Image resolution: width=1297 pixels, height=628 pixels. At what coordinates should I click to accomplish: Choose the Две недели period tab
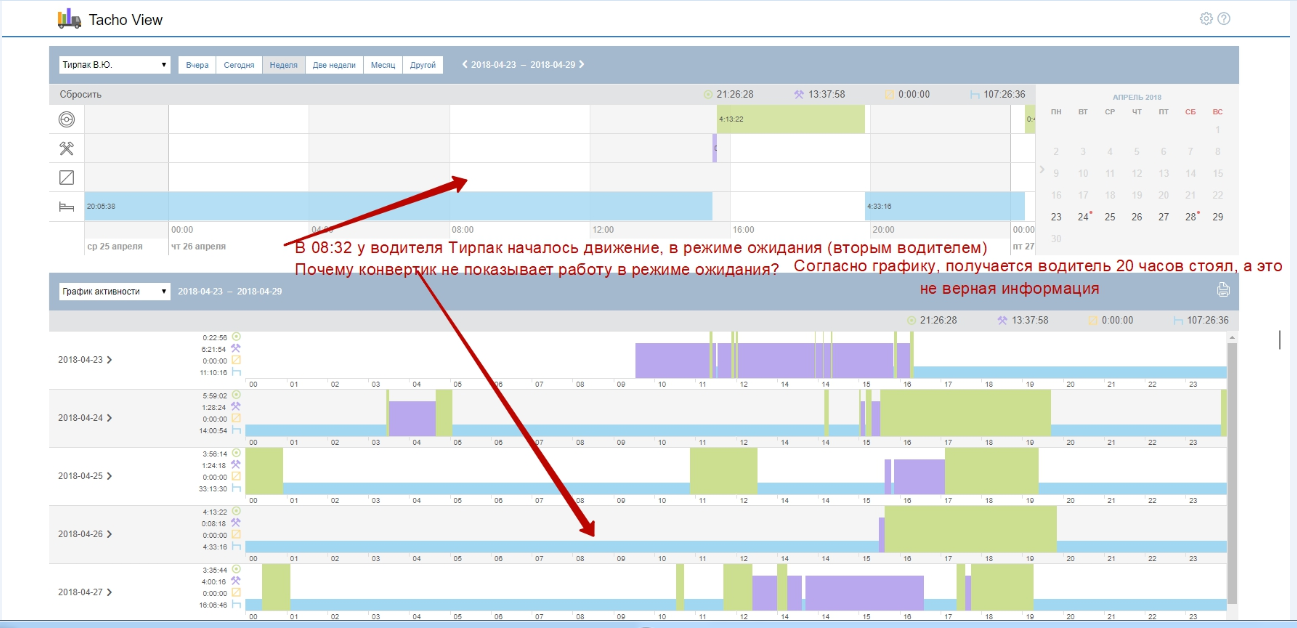(x=334, y=65)
